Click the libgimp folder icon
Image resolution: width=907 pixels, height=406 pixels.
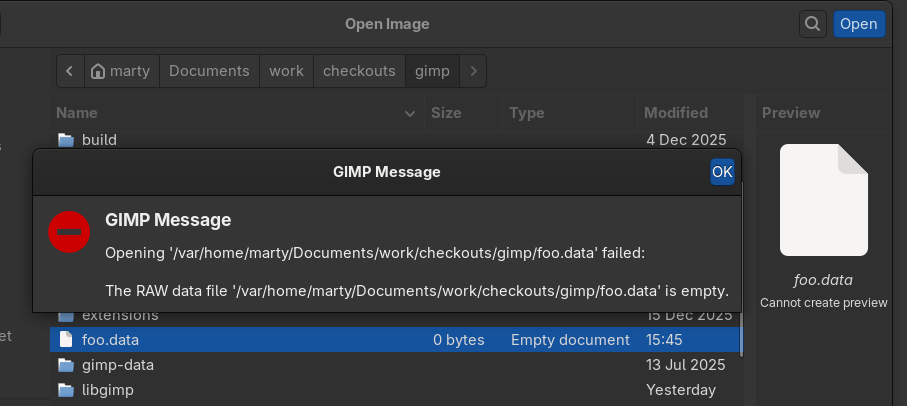(x=66, y=390)
